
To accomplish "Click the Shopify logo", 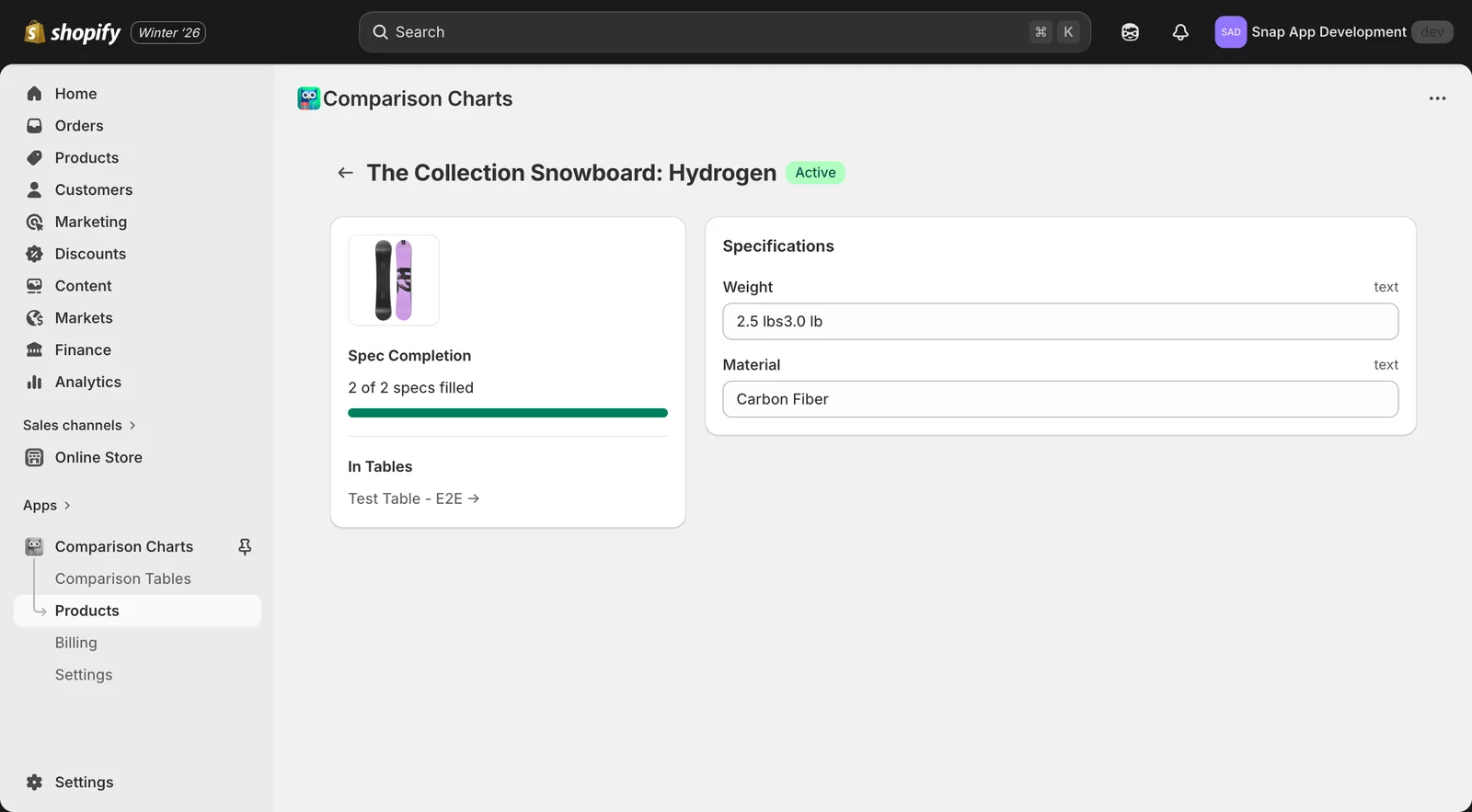I will (x=72, y=32).
